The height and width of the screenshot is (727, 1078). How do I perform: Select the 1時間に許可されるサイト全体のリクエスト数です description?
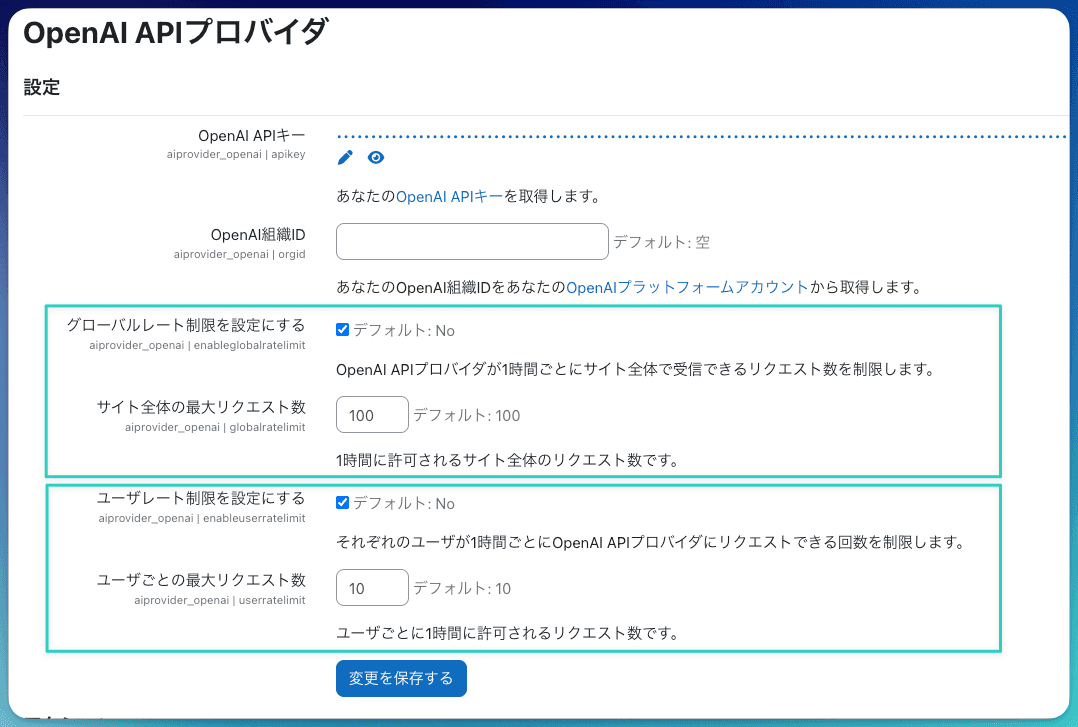[x=507, y=460]
